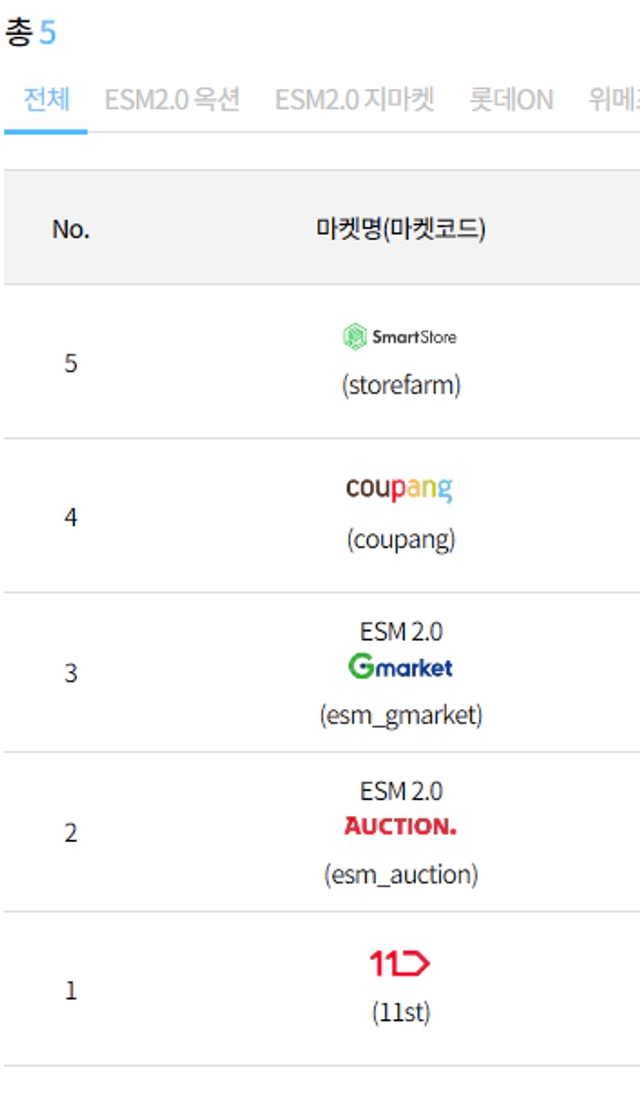Open the partially visible 위메프 tab
The width and height of the screenshot is (640, 1117).
click(614, 100)
